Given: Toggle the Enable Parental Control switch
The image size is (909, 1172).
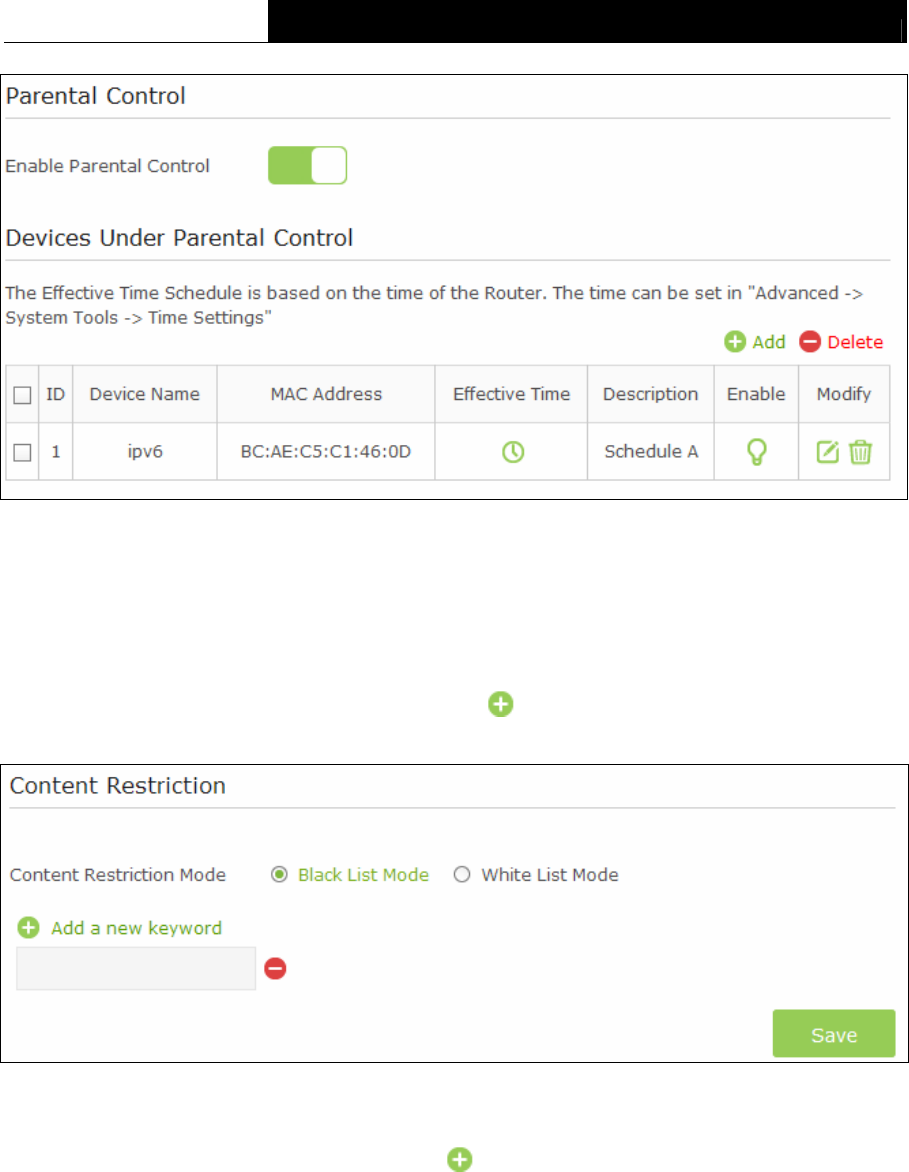Looking at the screenshot, I should coord(307,165).
